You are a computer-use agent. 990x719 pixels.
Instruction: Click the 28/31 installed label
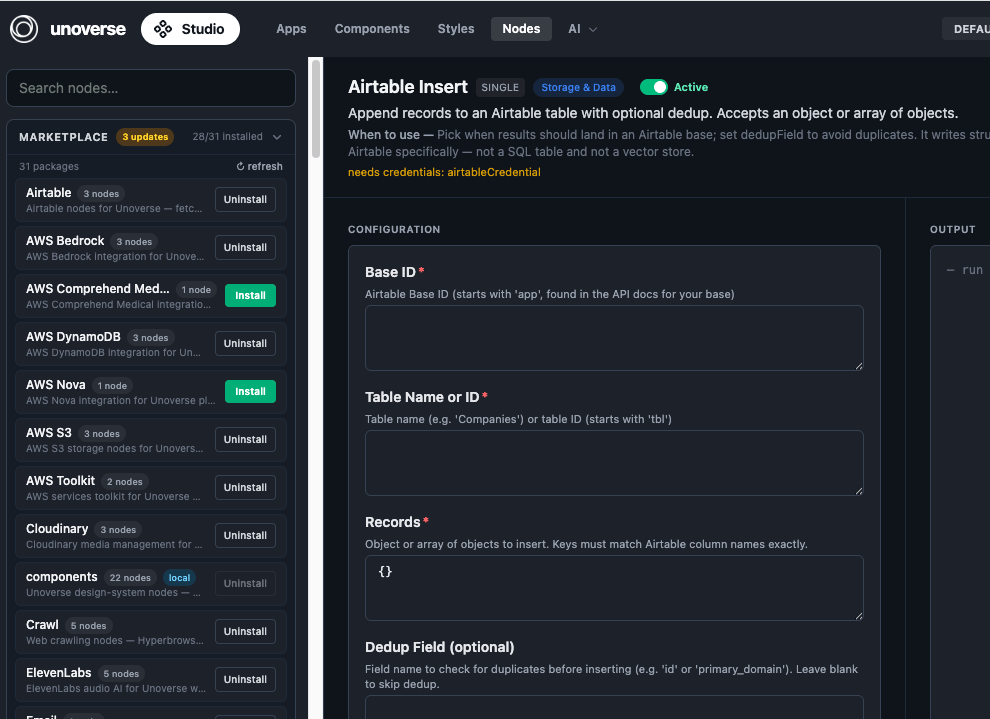pyautogui.click(x=227, y=136)
